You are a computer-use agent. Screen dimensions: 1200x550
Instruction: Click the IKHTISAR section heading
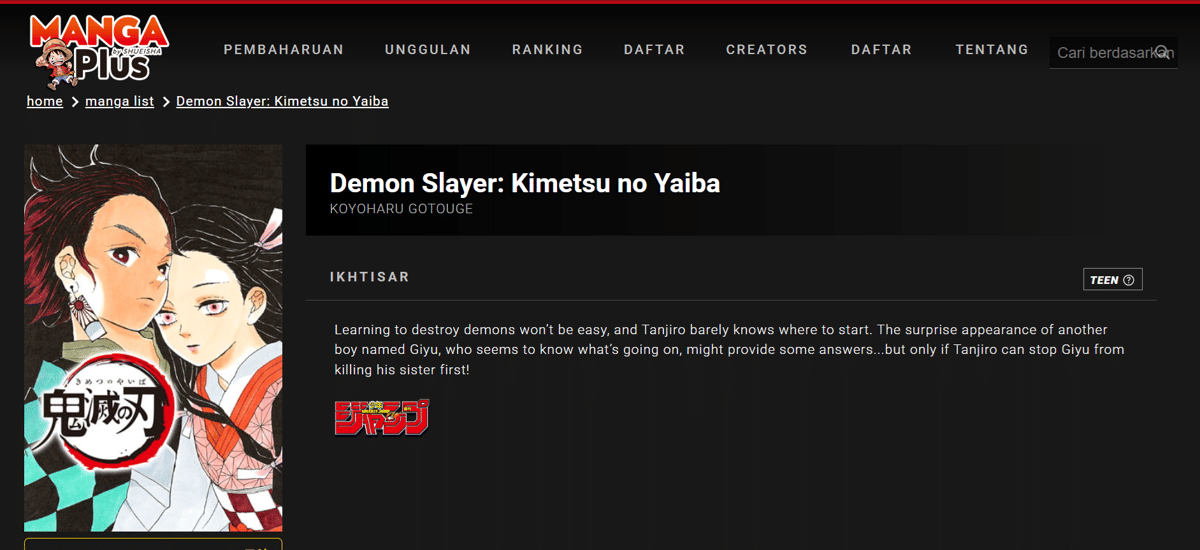370,277
